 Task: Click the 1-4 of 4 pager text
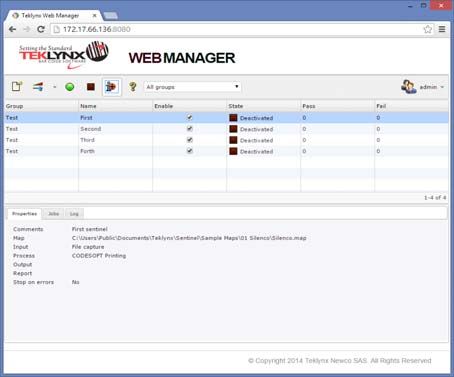point(435,198)
